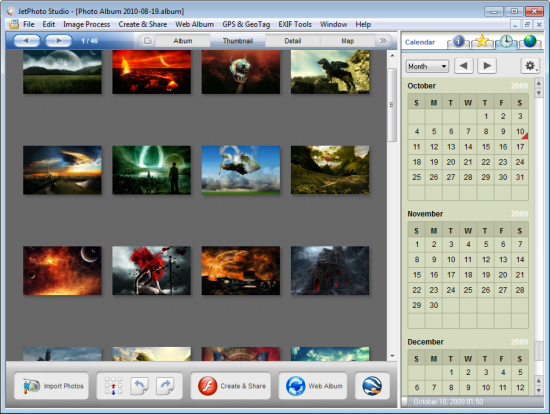Click the Import Photos button
Viewport: 550px width, 414px height.
[x=51, y=386]
